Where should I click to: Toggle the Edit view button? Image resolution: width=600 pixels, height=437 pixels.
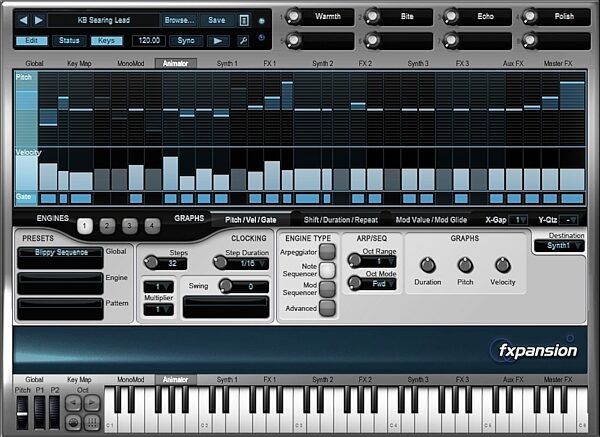click(32, 41)
